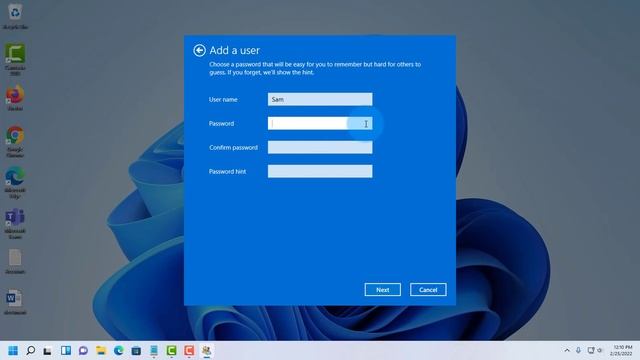Viewport: 640px width, 360px height.
Task: Open the Windows Start menu
Action: (13, 351)
